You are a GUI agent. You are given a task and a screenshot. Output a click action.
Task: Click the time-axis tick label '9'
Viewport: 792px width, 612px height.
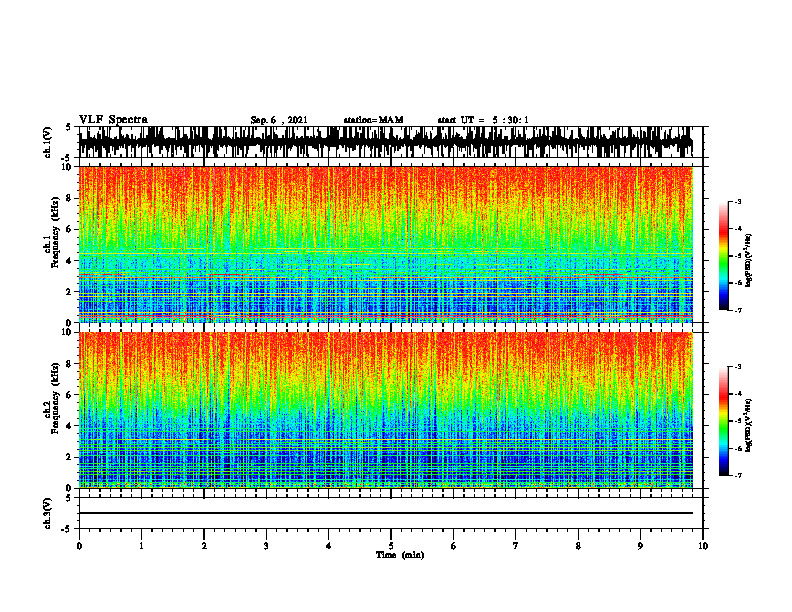(640, 546)
